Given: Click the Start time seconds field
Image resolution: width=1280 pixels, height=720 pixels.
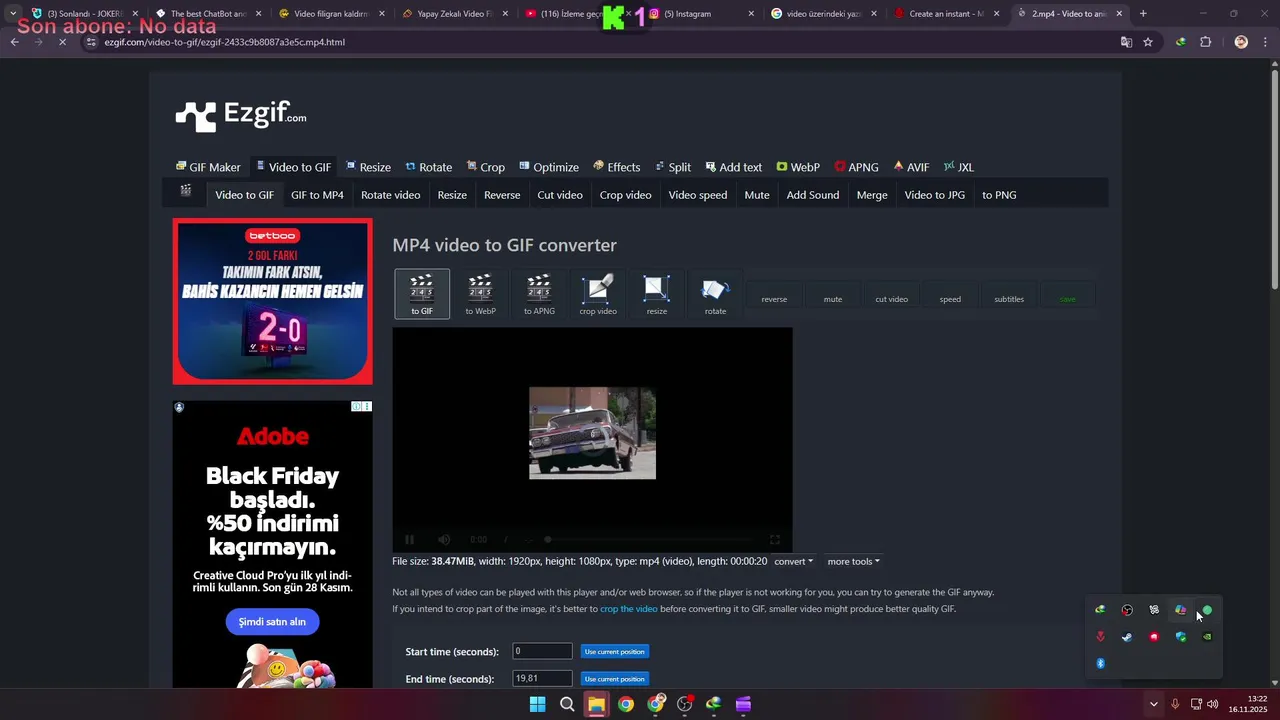Looking at the screenshot, I should (542, 651).
